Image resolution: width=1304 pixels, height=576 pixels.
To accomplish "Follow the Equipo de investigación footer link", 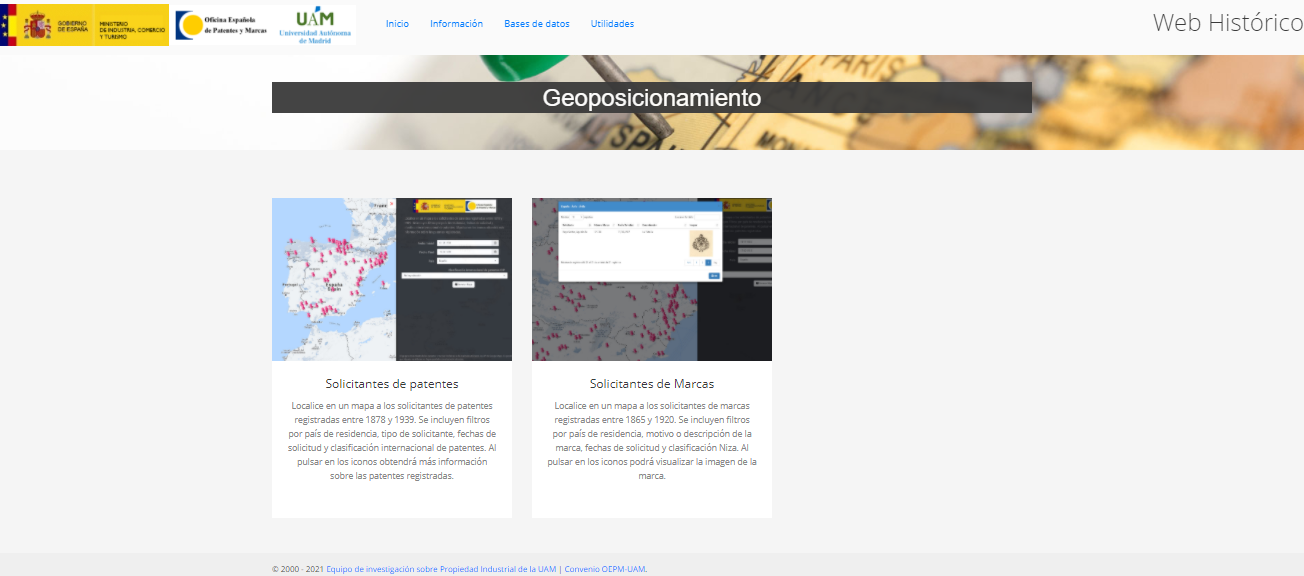I will coord(440,569).
